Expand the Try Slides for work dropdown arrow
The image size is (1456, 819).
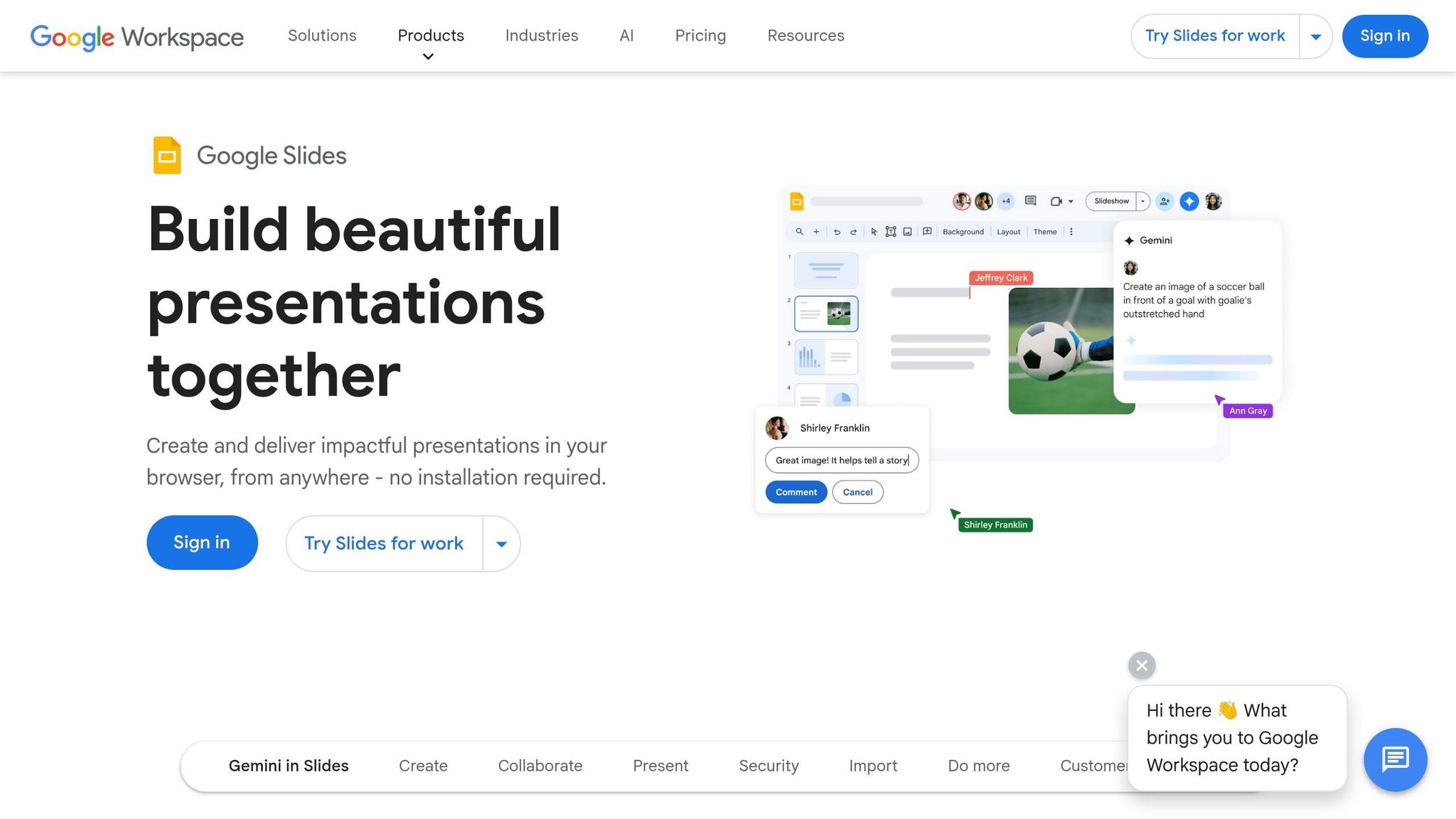pos(1316,36)
